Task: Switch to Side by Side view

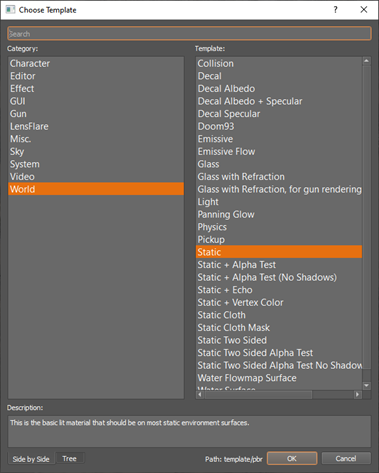Action: click(31, 459)
